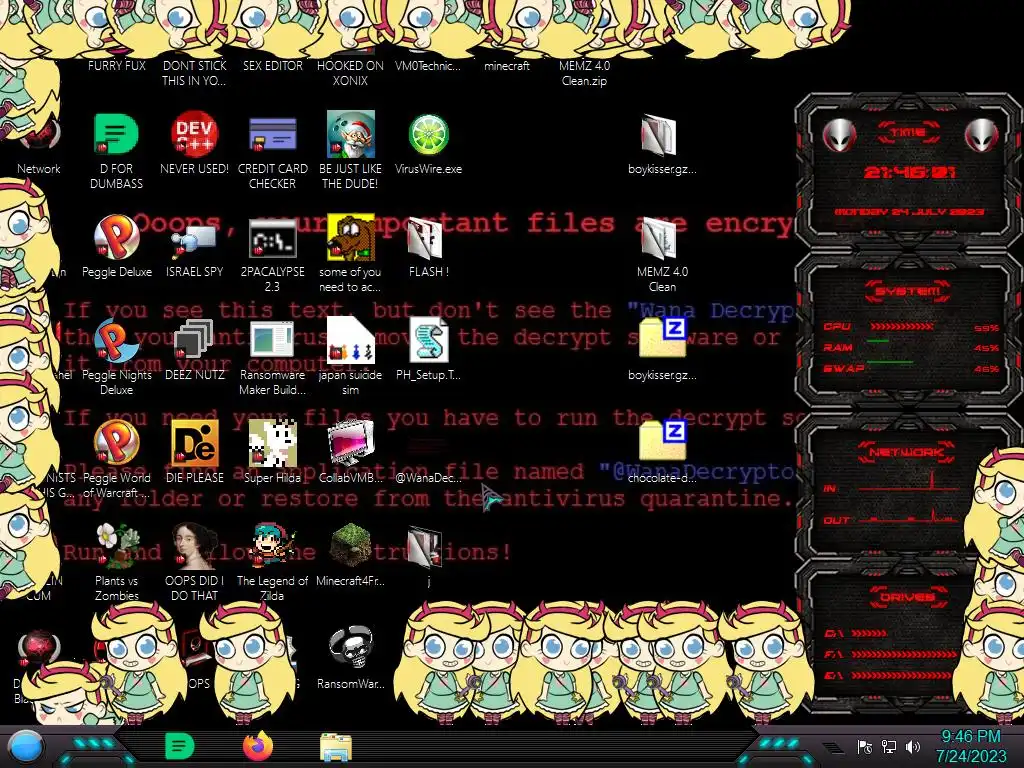The image size is (1024, 768).
Task: Launch the DIE PLEASE icon
Action: pyautogui.click(x=194, y=444)
